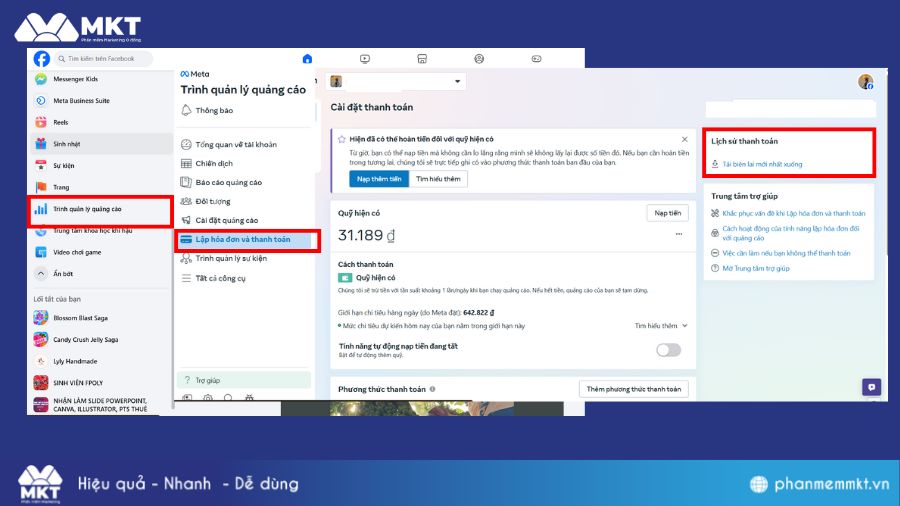Image resolution: width=900 pixels, height=506 pixels.
Task: Open the Facebook Home tab icon
Action: pyautogui.click(x=307, y=59)
